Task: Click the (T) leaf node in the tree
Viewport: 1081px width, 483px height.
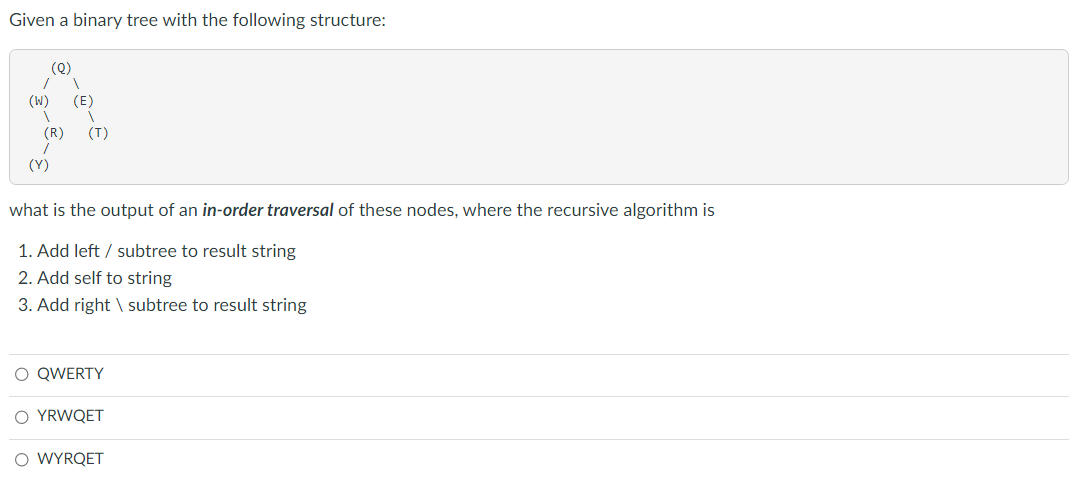Action: 99,133
